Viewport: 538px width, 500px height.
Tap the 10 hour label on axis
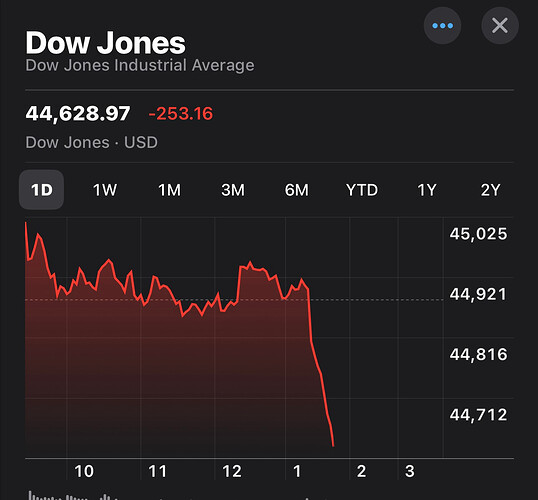[84, 472]
